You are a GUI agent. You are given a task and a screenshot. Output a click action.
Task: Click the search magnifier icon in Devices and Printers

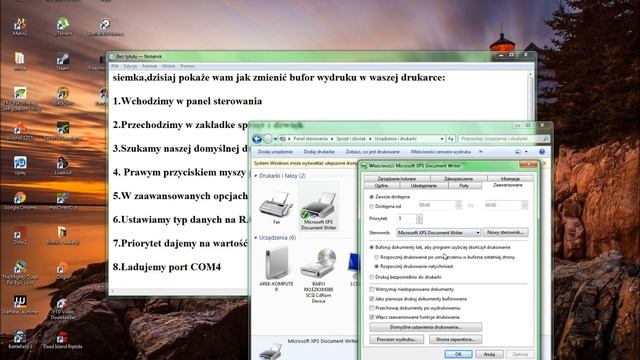546,139
